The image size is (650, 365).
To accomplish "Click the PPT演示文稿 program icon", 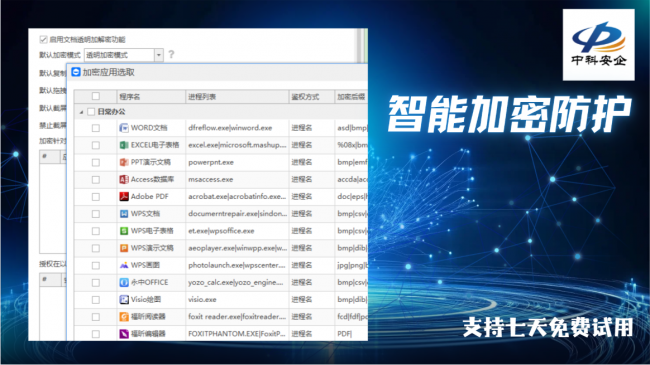I will click(x=124, y=162).
